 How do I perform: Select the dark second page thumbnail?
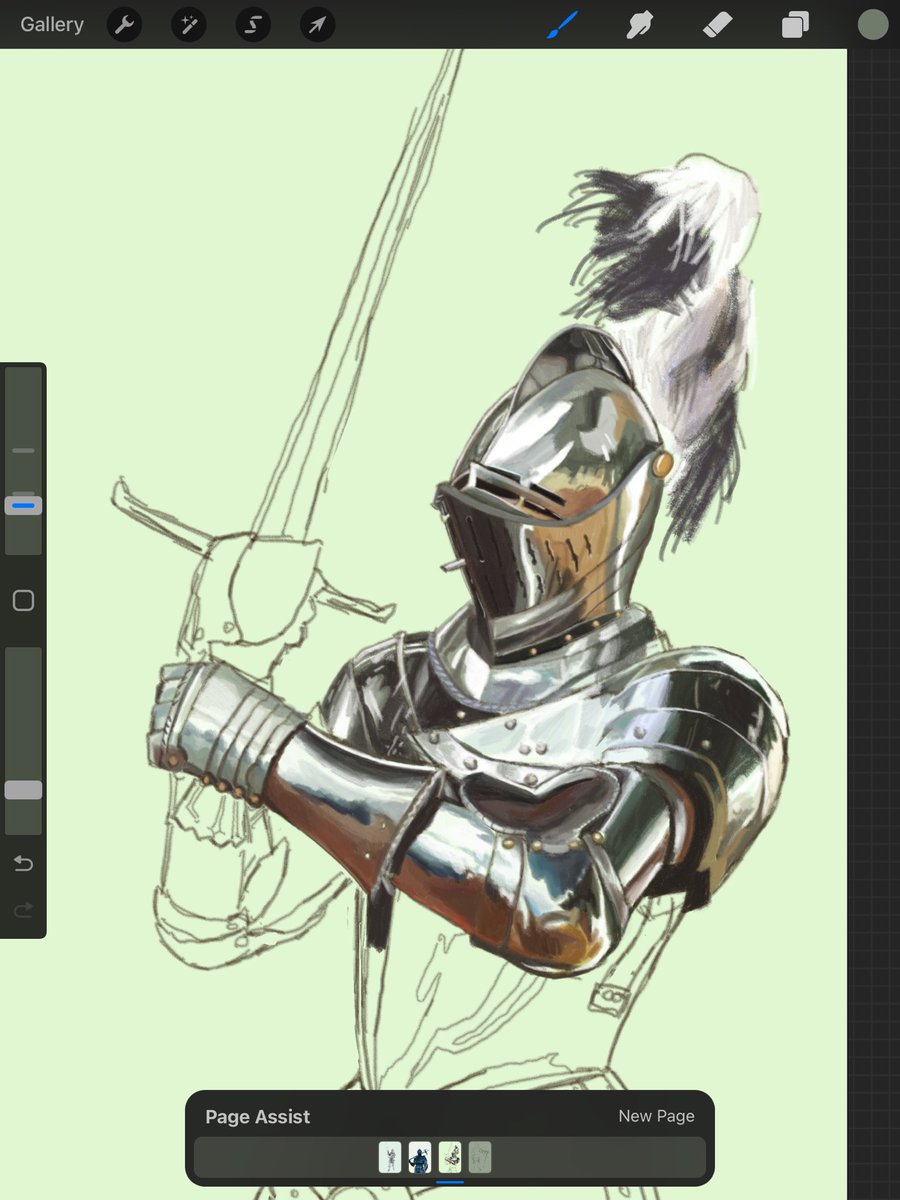[x=420, y=1157]
